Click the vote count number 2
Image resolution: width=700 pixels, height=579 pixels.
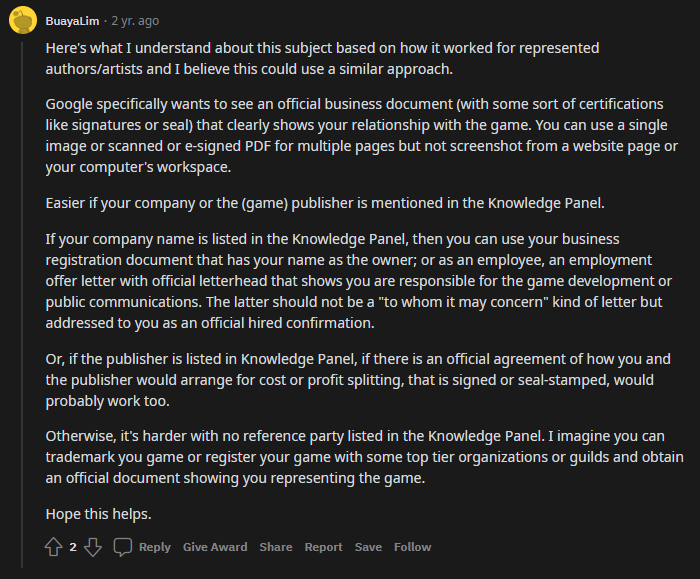(73, 547)
